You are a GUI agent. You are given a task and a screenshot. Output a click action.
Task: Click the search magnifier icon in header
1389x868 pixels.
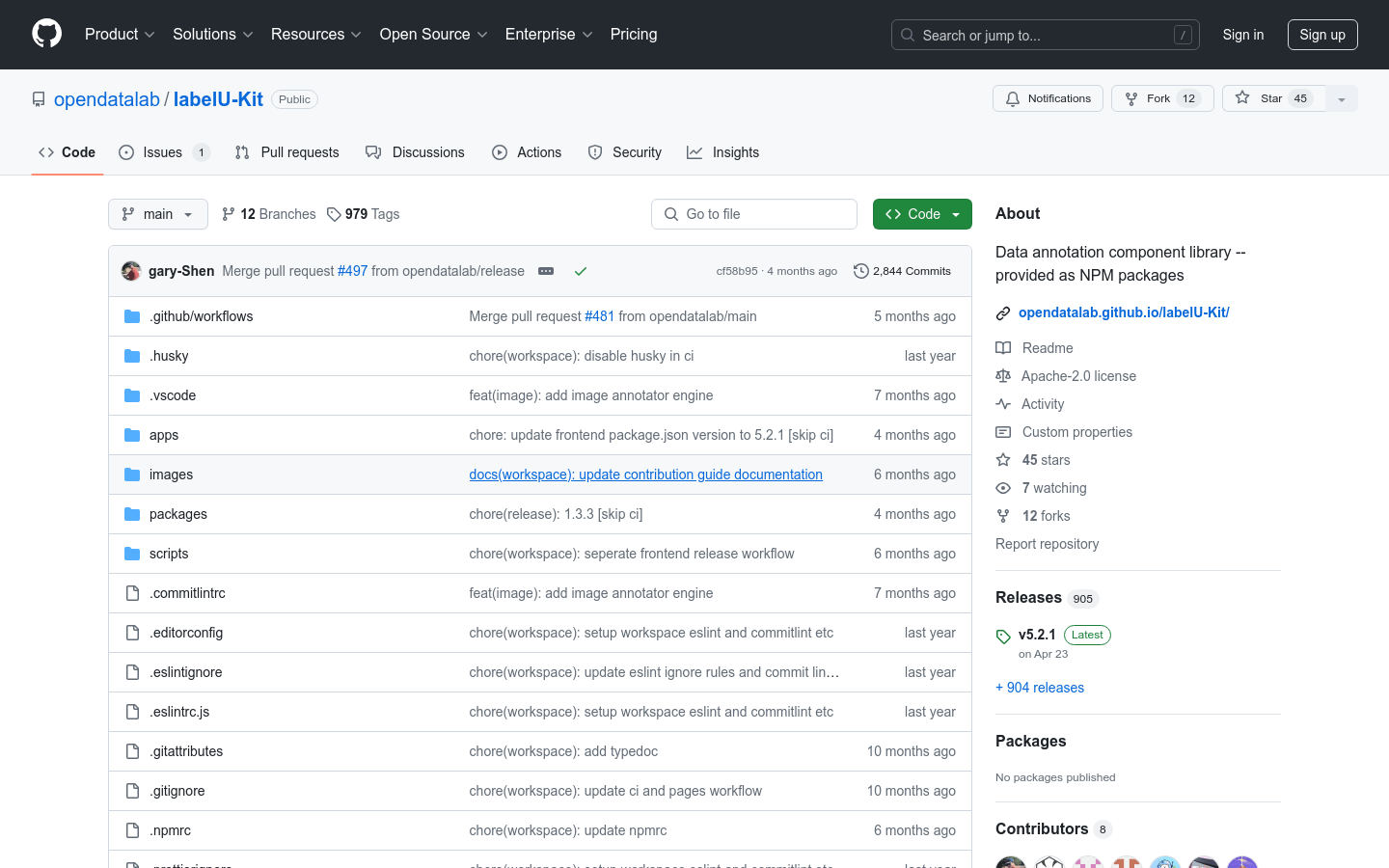coord(908,35)
